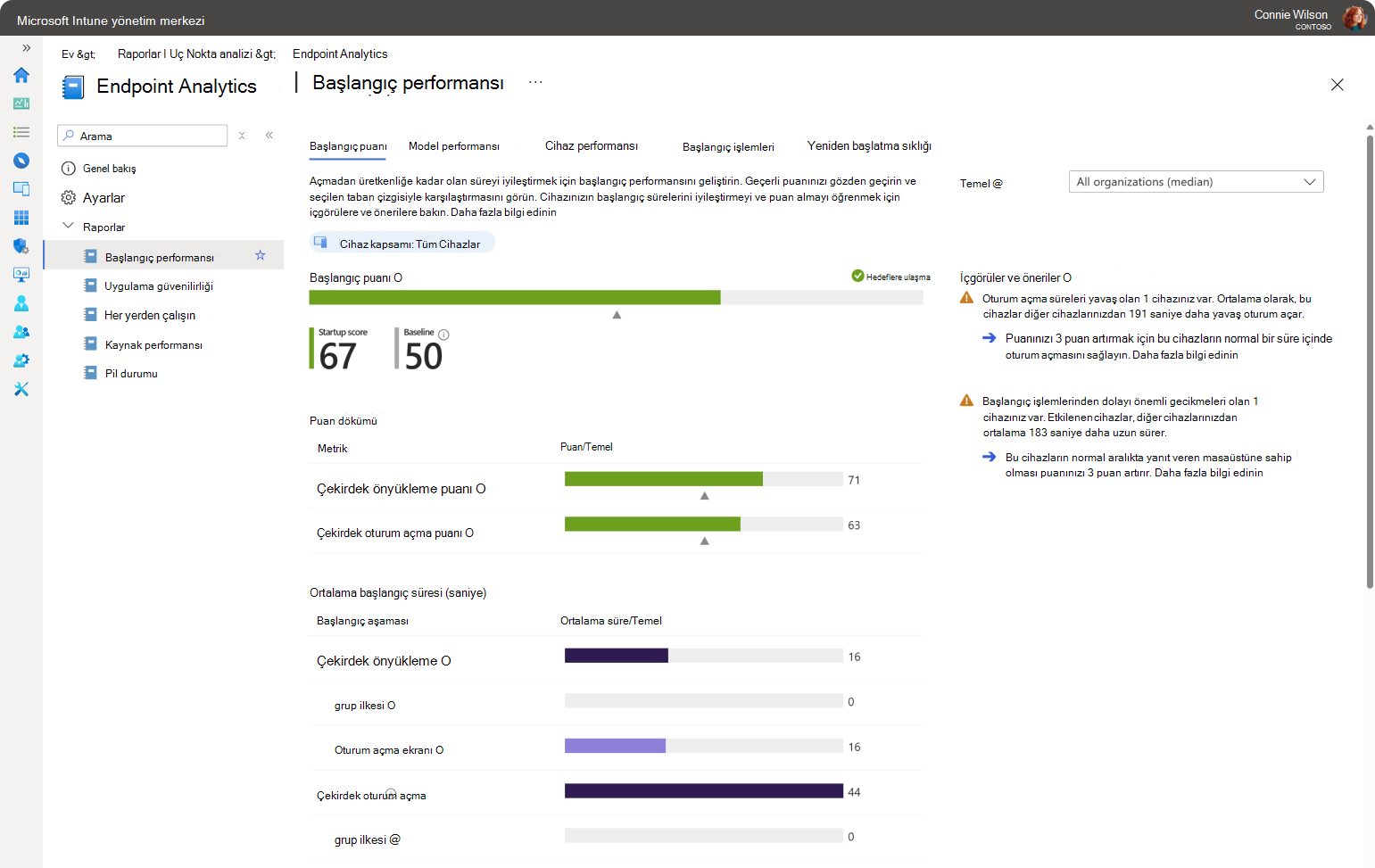Expand the left navigation rail with the double chevron
The height and width of the screenshot is (868, 1375).
pos(26,48)
